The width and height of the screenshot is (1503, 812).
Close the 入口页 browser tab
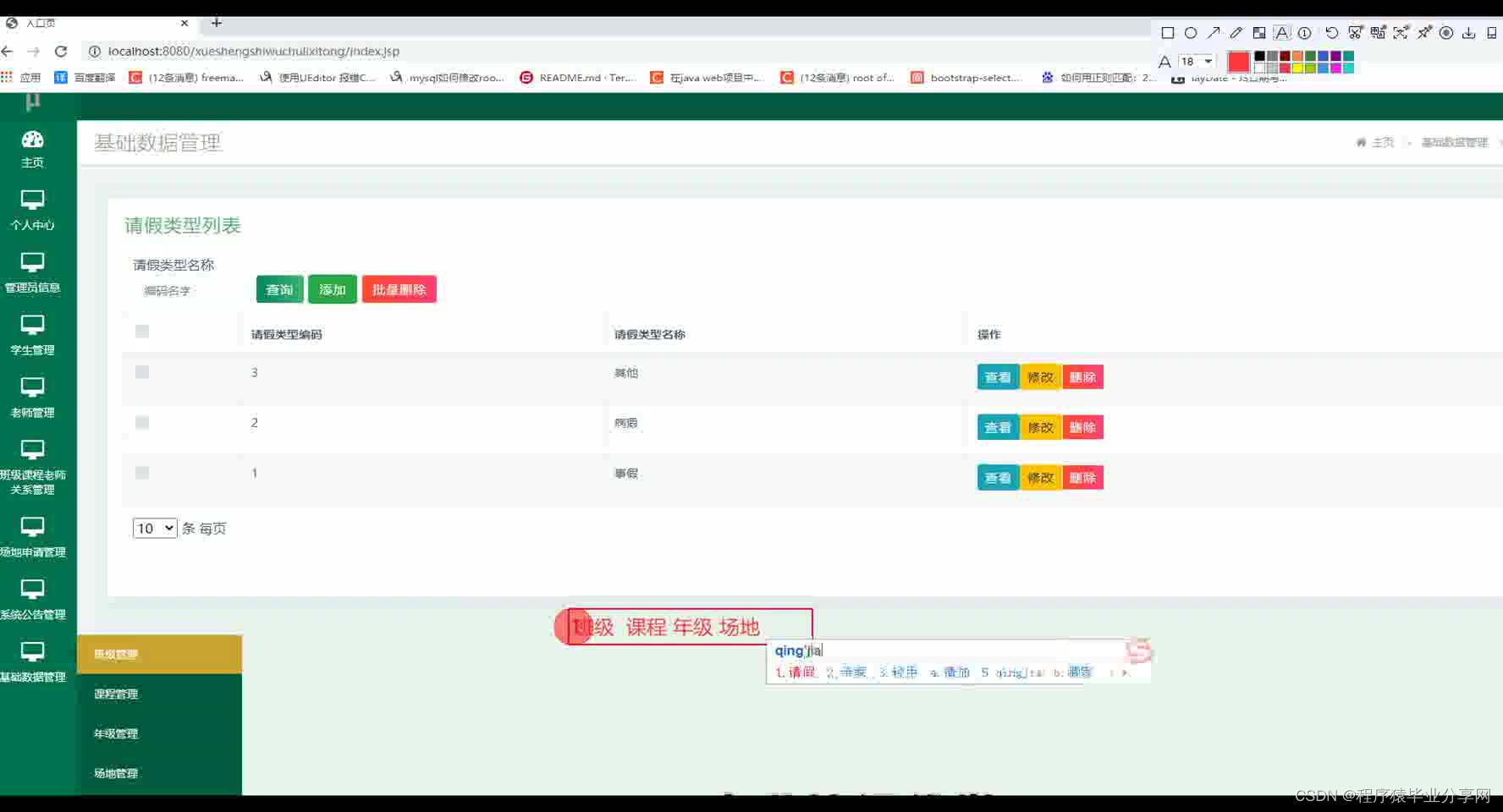tap(184, 23)
